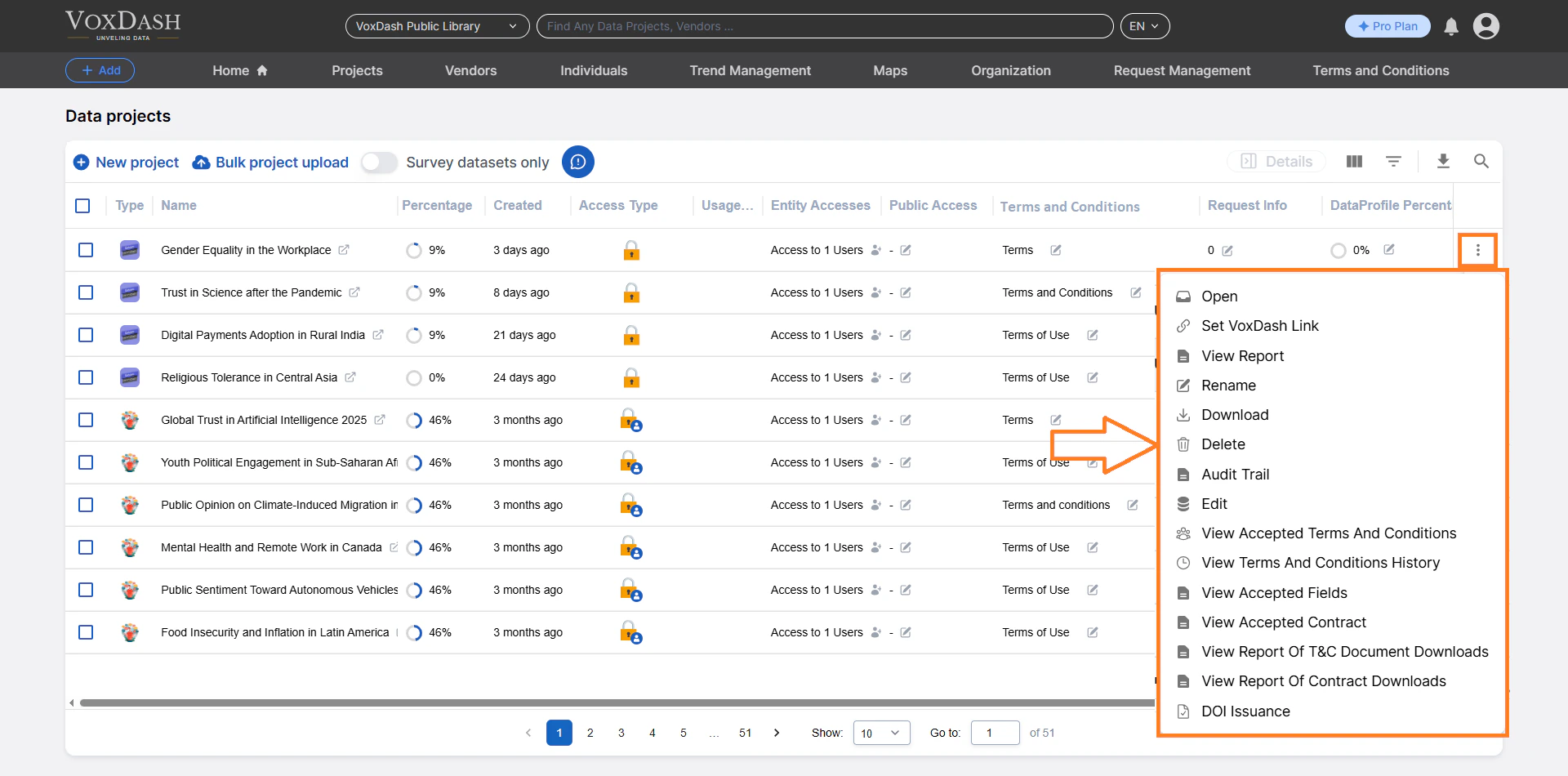Click the 9% progress ring for Gender Equality
Screen dimensions: 1568x776
414,250
